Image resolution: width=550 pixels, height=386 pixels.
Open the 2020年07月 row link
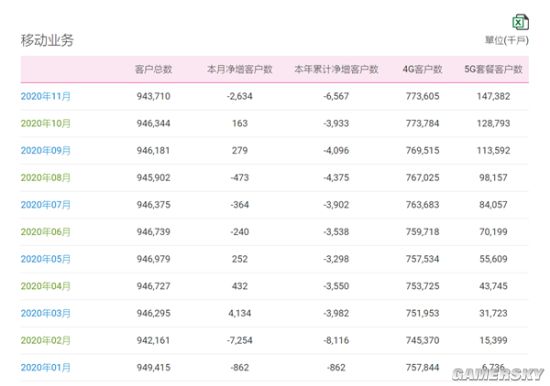(46, 205)
